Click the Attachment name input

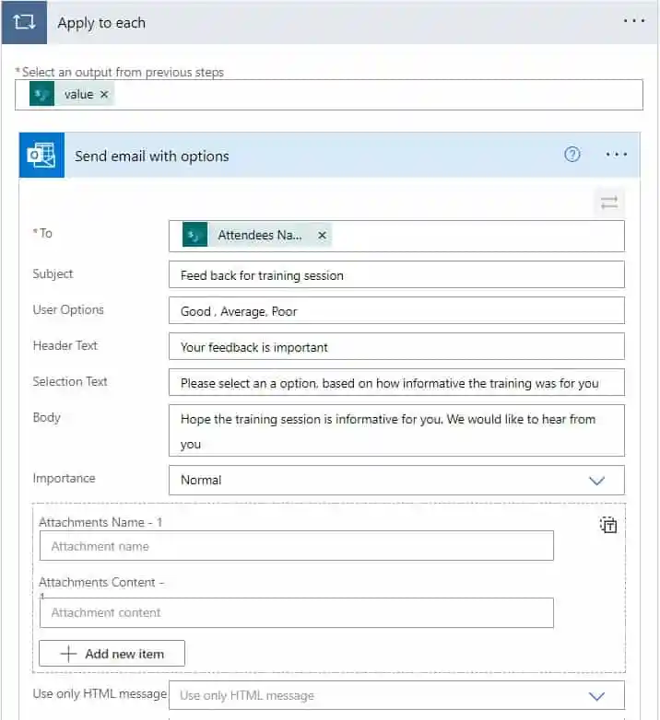(x=296, y=546)
